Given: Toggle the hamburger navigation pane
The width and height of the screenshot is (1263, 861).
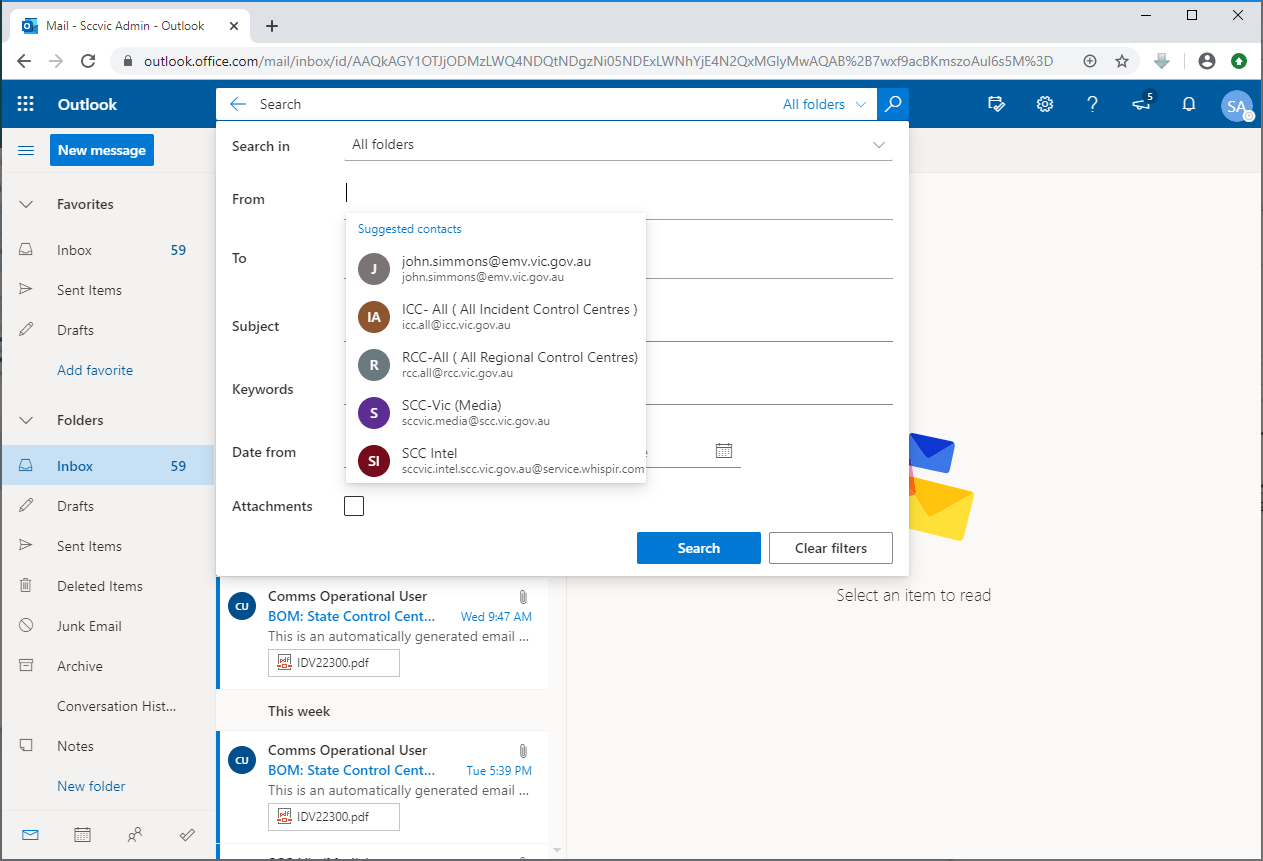Looking at the screenshot, I should [27, 150].
